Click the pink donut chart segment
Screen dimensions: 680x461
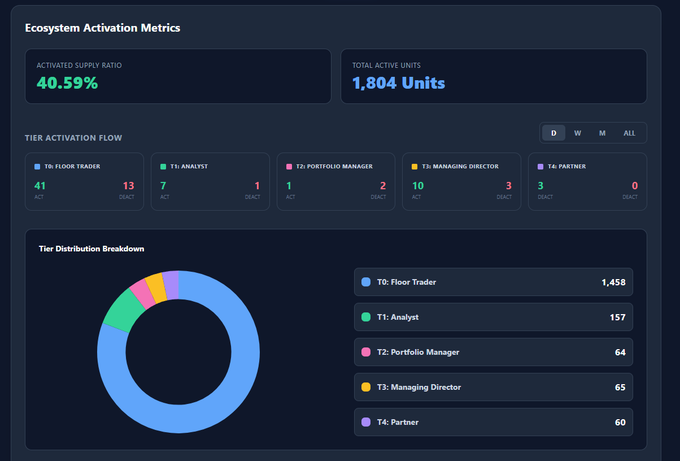point(143,293)
